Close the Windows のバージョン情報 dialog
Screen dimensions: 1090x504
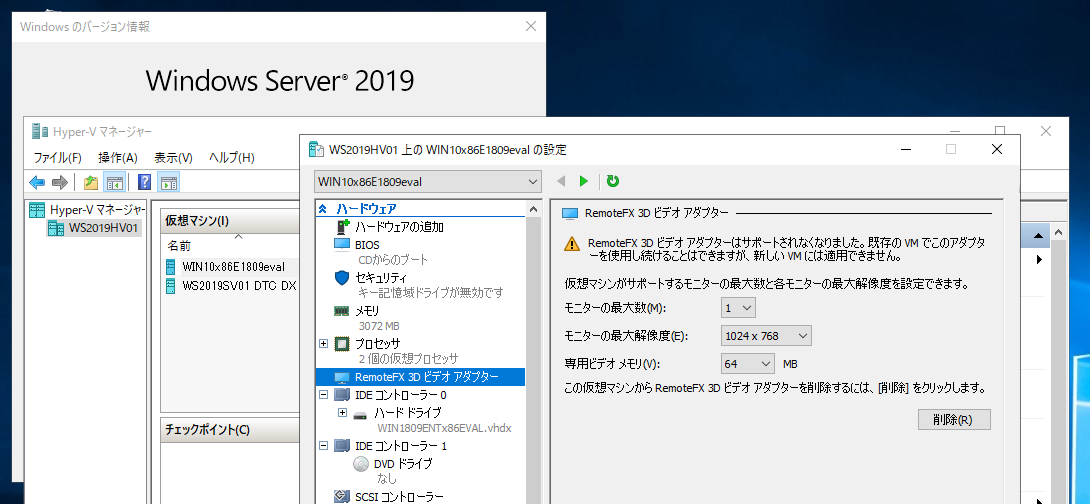[531, 26]
